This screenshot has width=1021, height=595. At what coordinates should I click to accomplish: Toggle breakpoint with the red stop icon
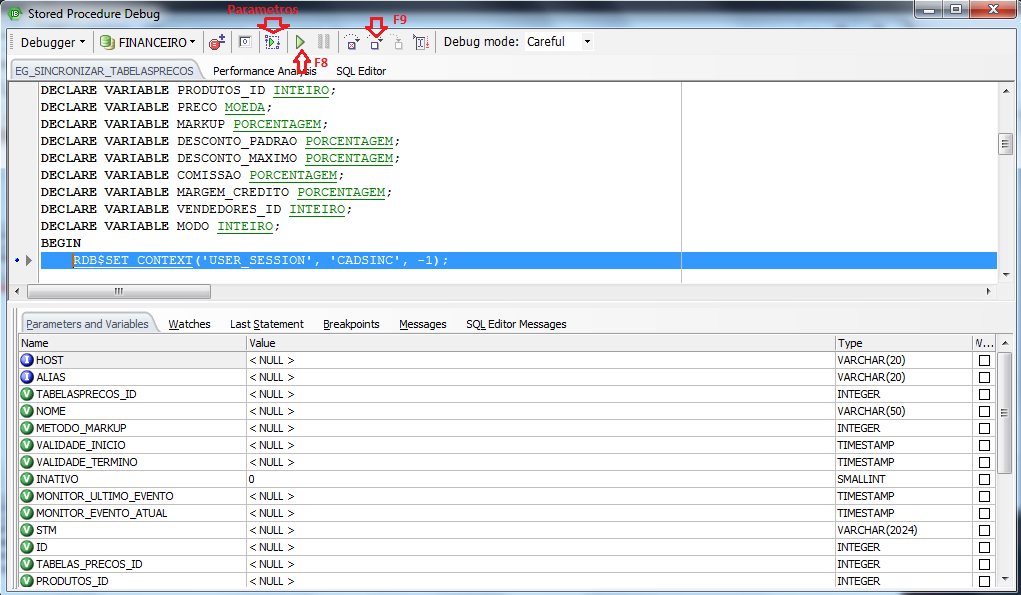[217, 42]
